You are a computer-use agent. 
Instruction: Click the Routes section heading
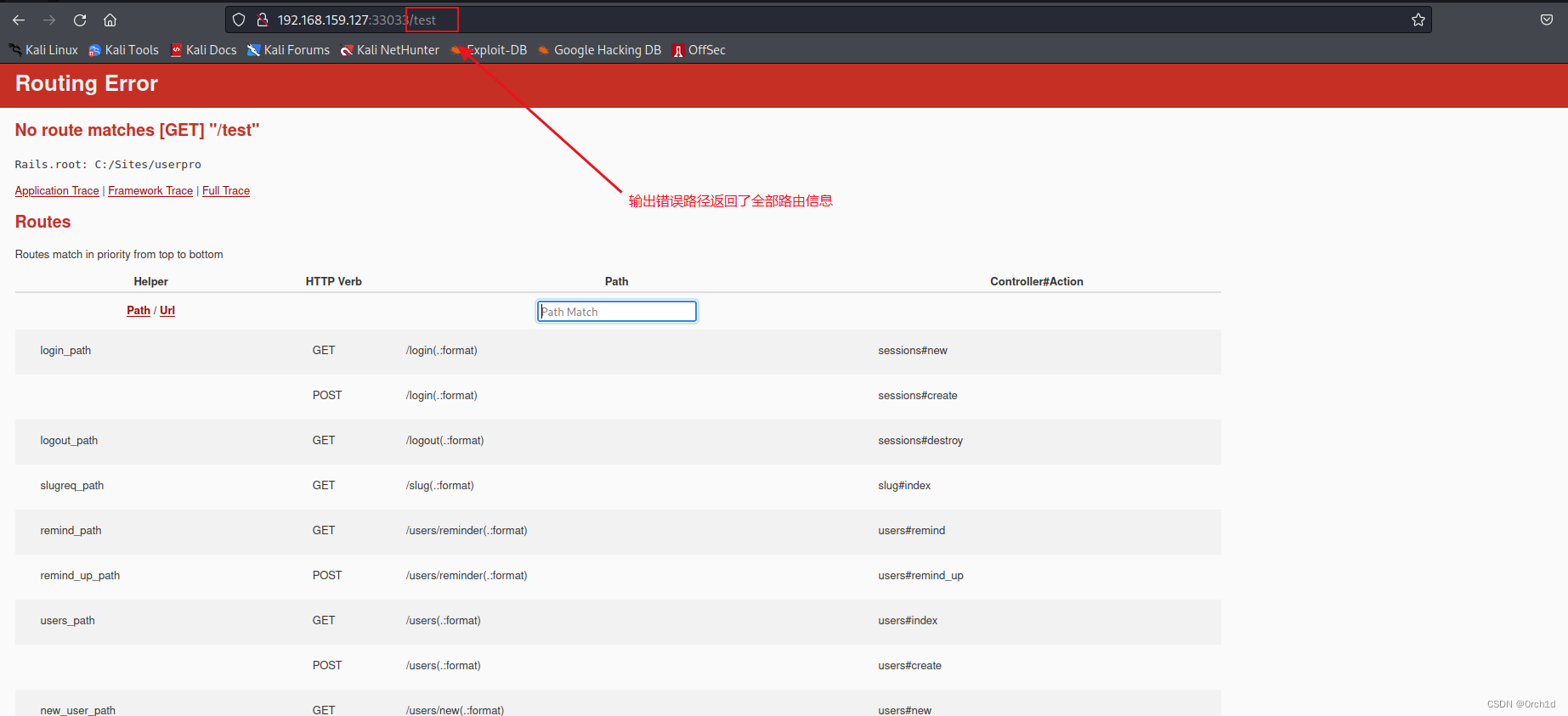click(x=42, y=222)
